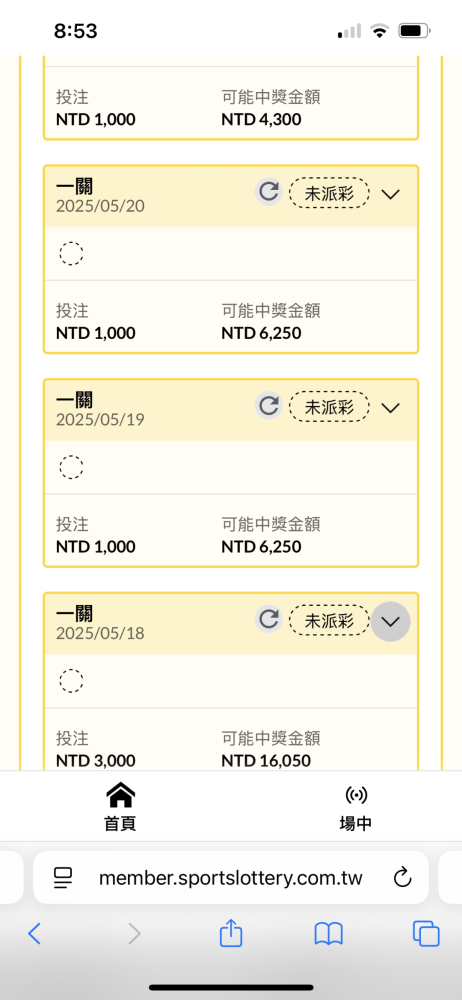Screen dimensions: 462x1000
Task: Select the dashed circle in the 2025/05/19 bet
Action: 71,467
